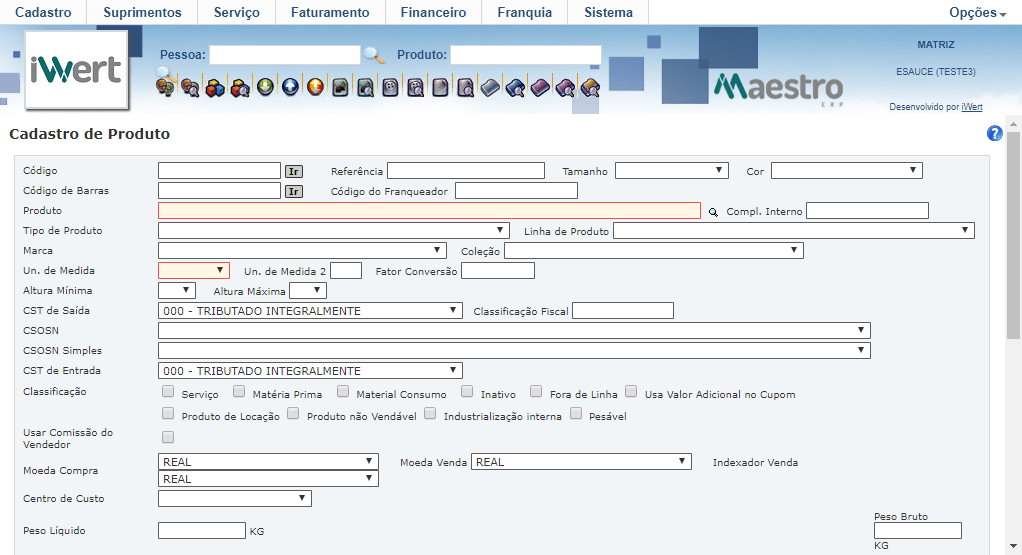
Task: Click the gray book icon
Action: [490, 87]
